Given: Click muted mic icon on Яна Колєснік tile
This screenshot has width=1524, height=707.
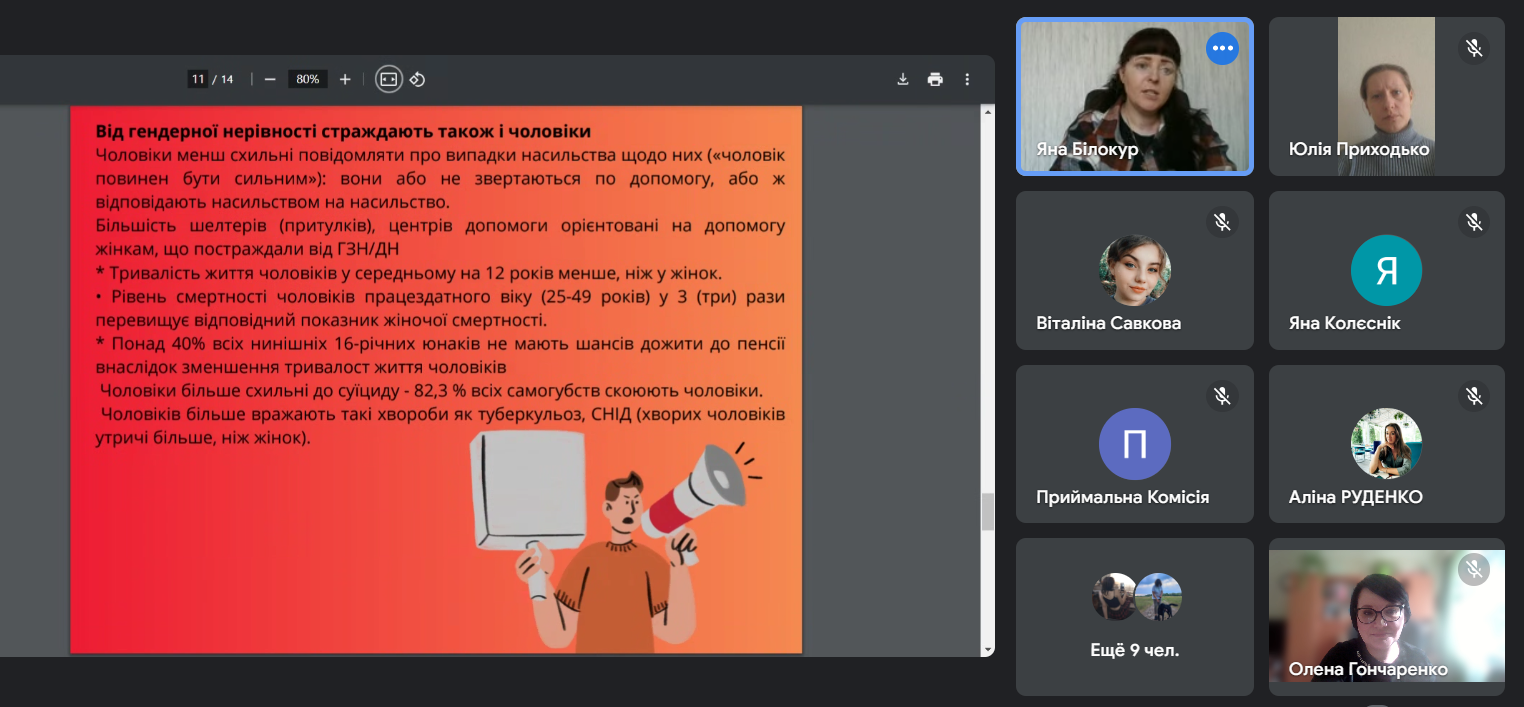Looking at the screenshot, I should tap(1474, 222).
